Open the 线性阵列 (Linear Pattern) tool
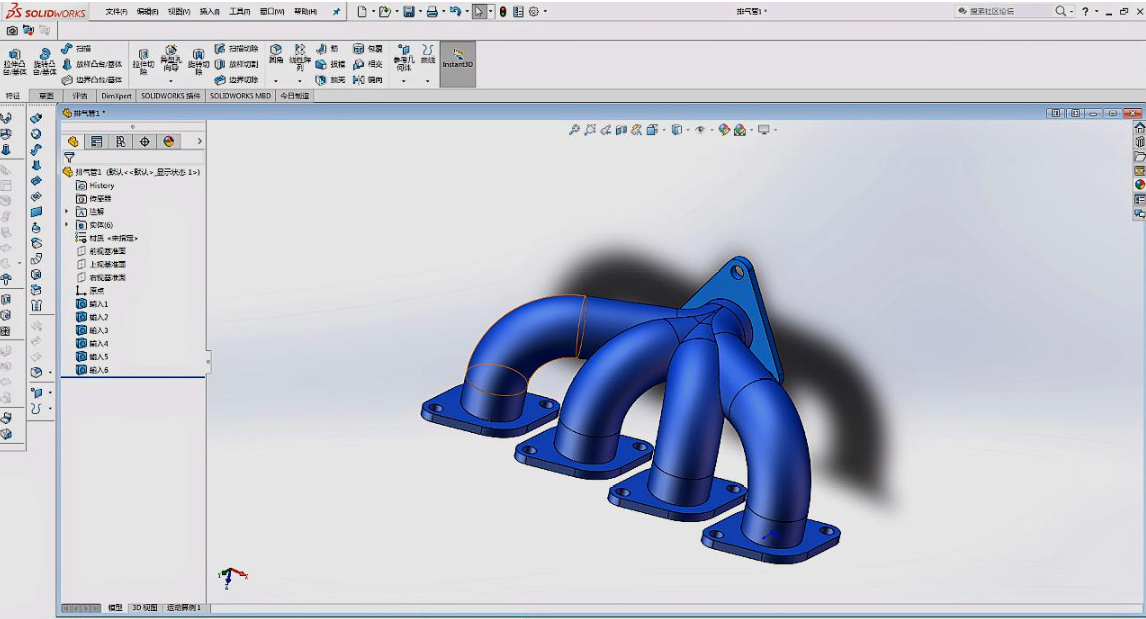Image resolution: width=1146 pixels, height=619 pixels. click(x=300, y=57)
